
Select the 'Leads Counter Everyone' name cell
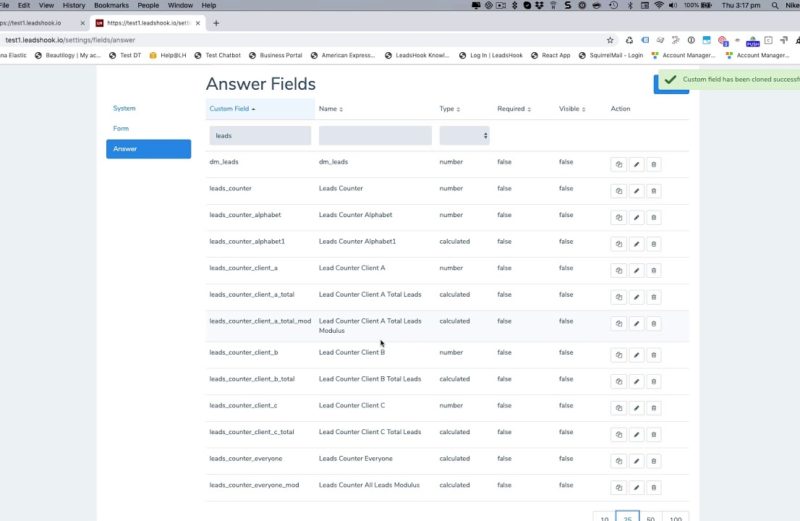point(356,459)
